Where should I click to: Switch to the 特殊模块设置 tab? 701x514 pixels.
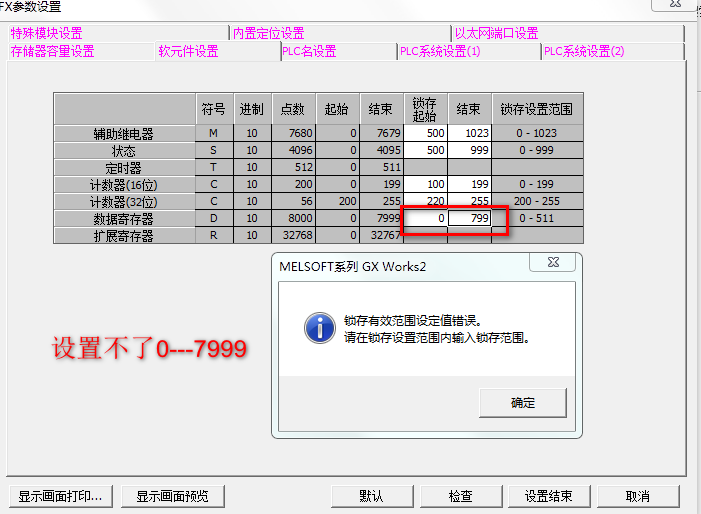coord(47,34)
